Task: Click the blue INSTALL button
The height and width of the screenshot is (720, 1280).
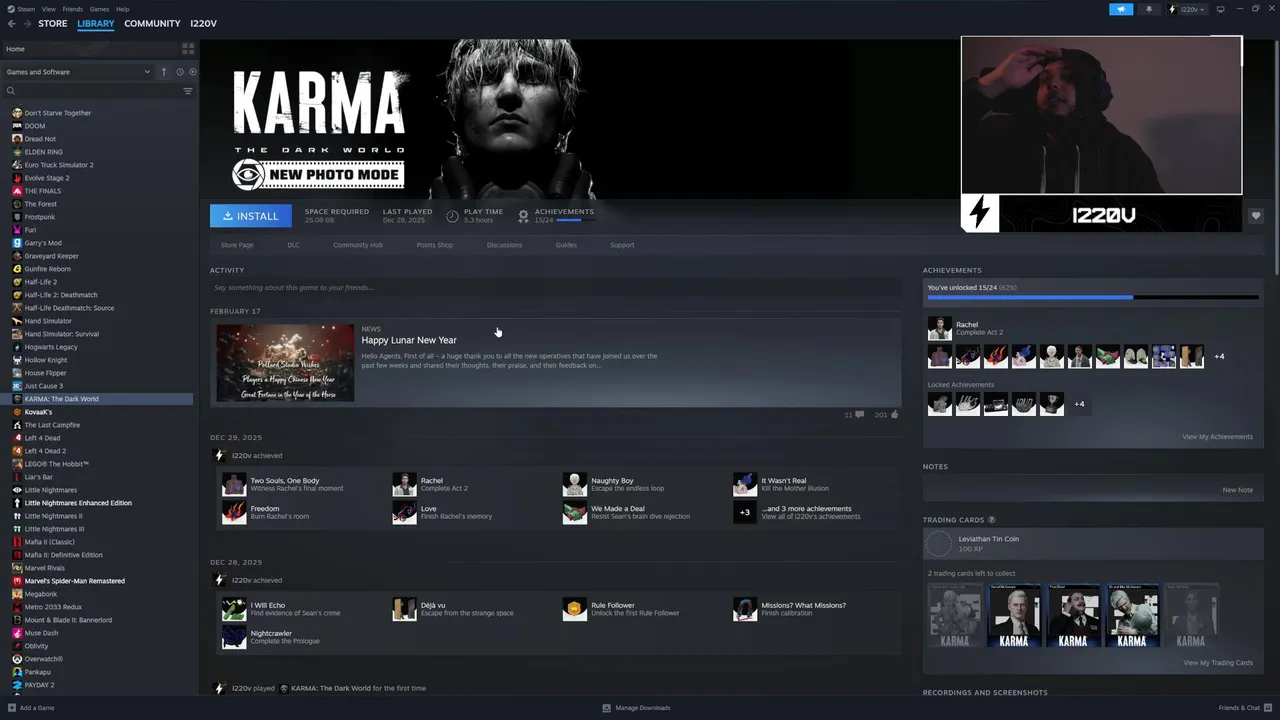Action: click(251, 216)
